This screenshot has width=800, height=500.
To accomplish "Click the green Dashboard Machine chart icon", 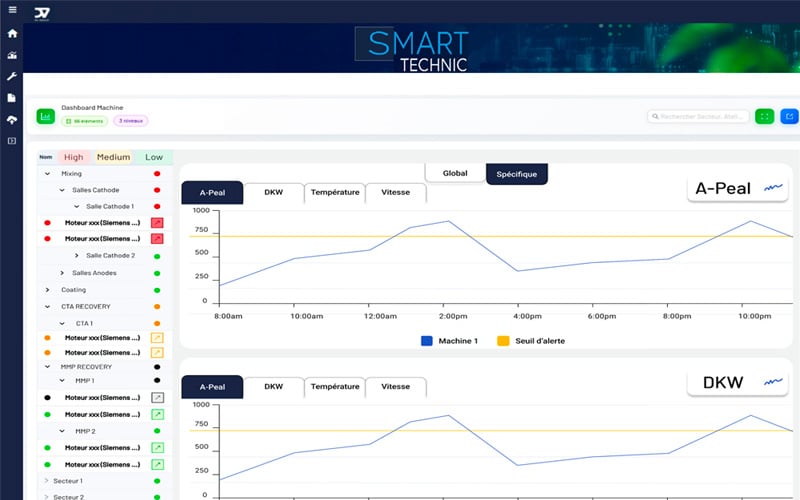I will click(x=46, y=117).
